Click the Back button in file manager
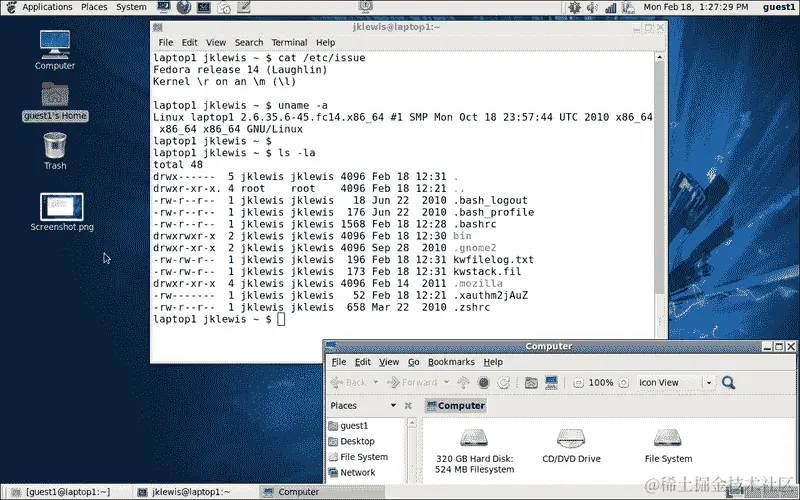The width and height of the screenshot is (800, 500). pyautogui.click(x=349, y=382)
